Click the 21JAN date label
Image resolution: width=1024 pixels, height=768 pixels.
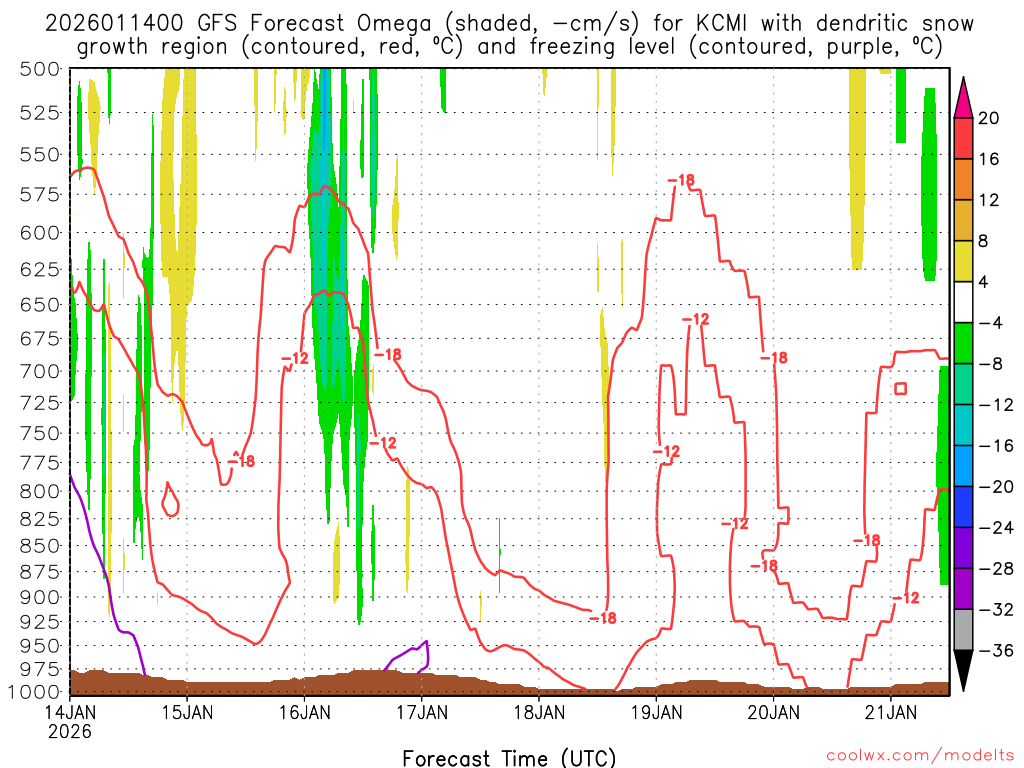pyautogui.click(x=891, y=712)
